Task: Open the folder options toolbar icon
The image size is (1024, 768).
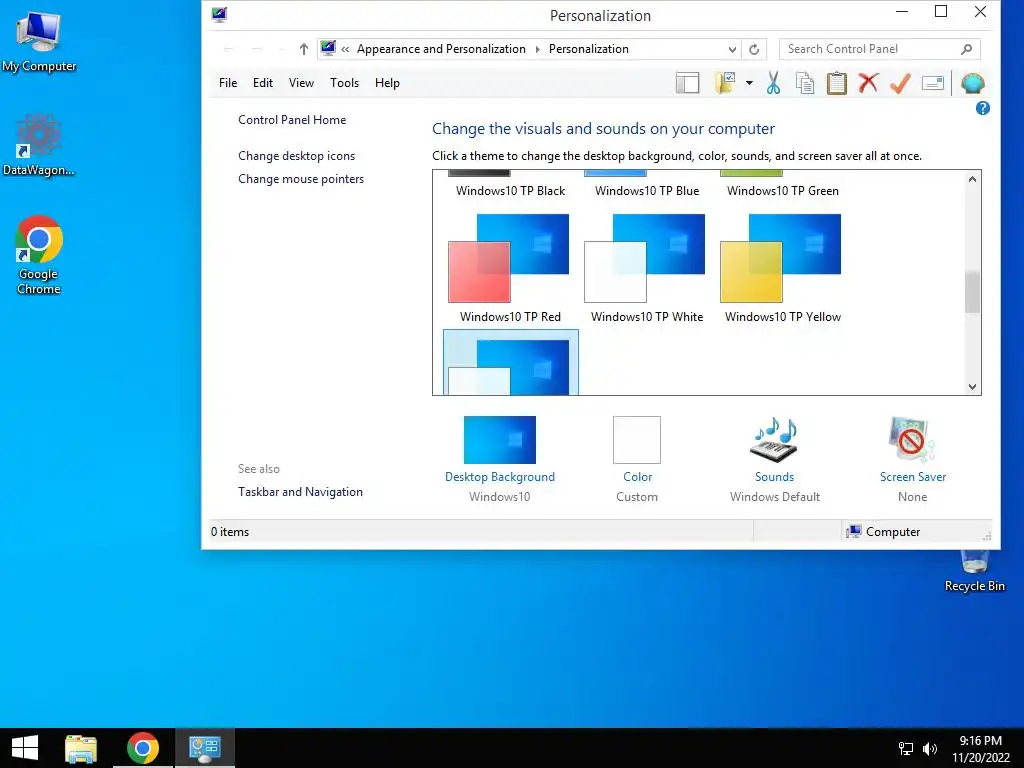Action: 726,83
